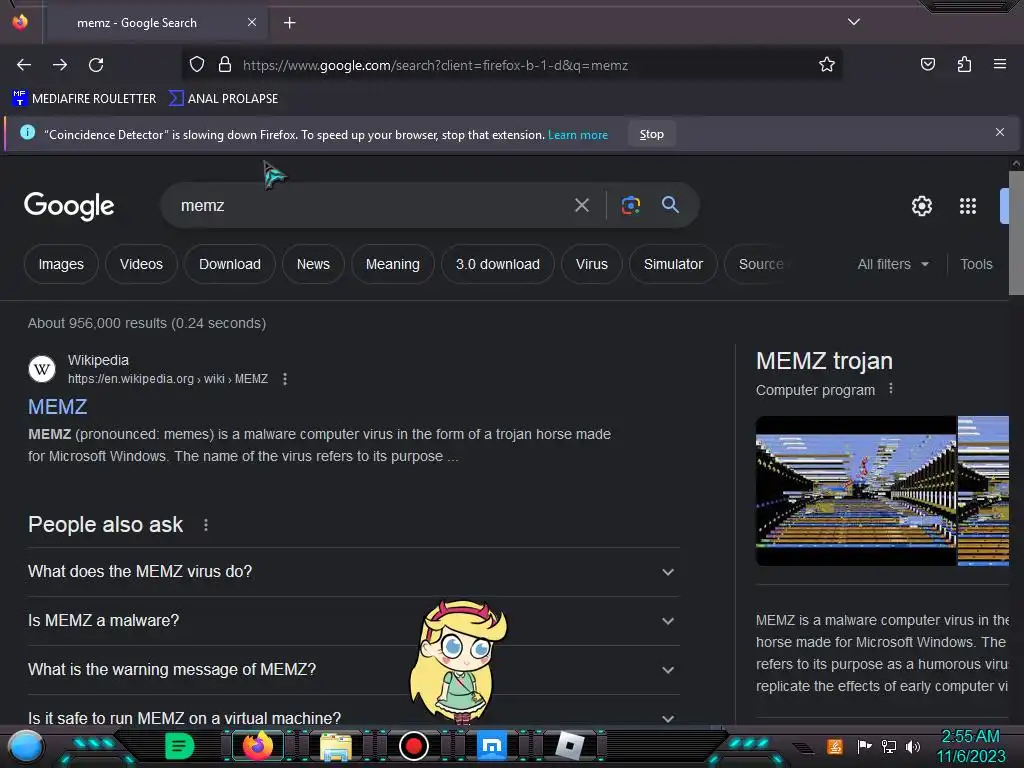Bookmark this page with the star

827,64
